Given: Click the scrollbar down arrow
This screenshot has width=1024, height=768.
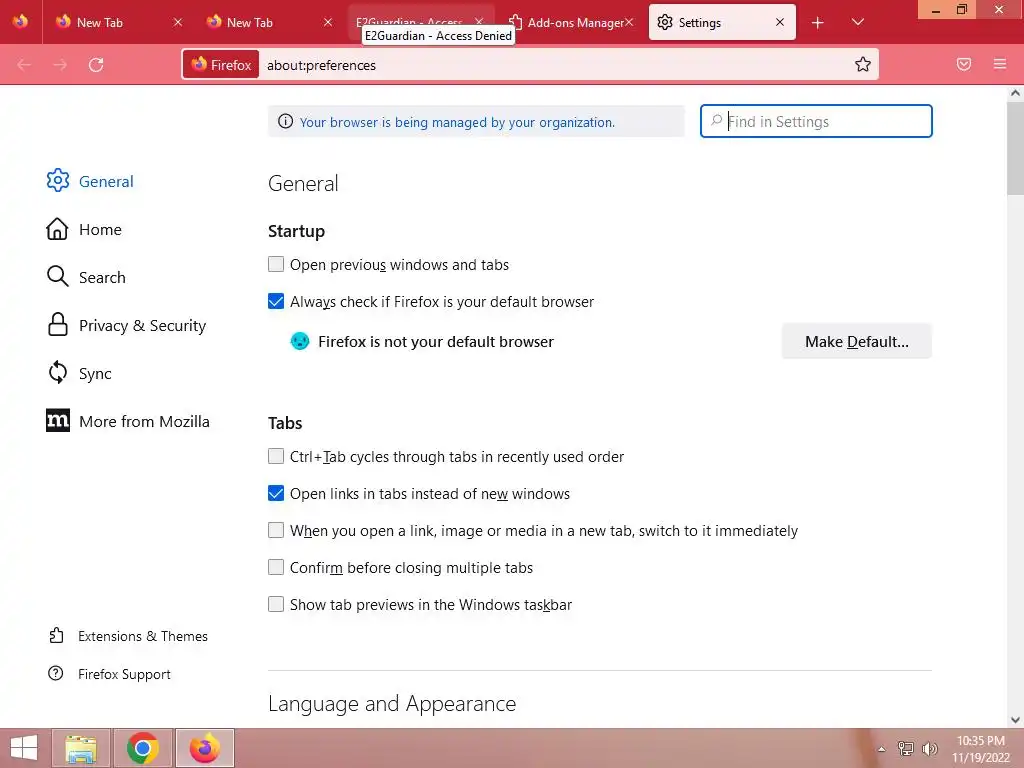Looking at the screenshot, I should (1015, 720).
